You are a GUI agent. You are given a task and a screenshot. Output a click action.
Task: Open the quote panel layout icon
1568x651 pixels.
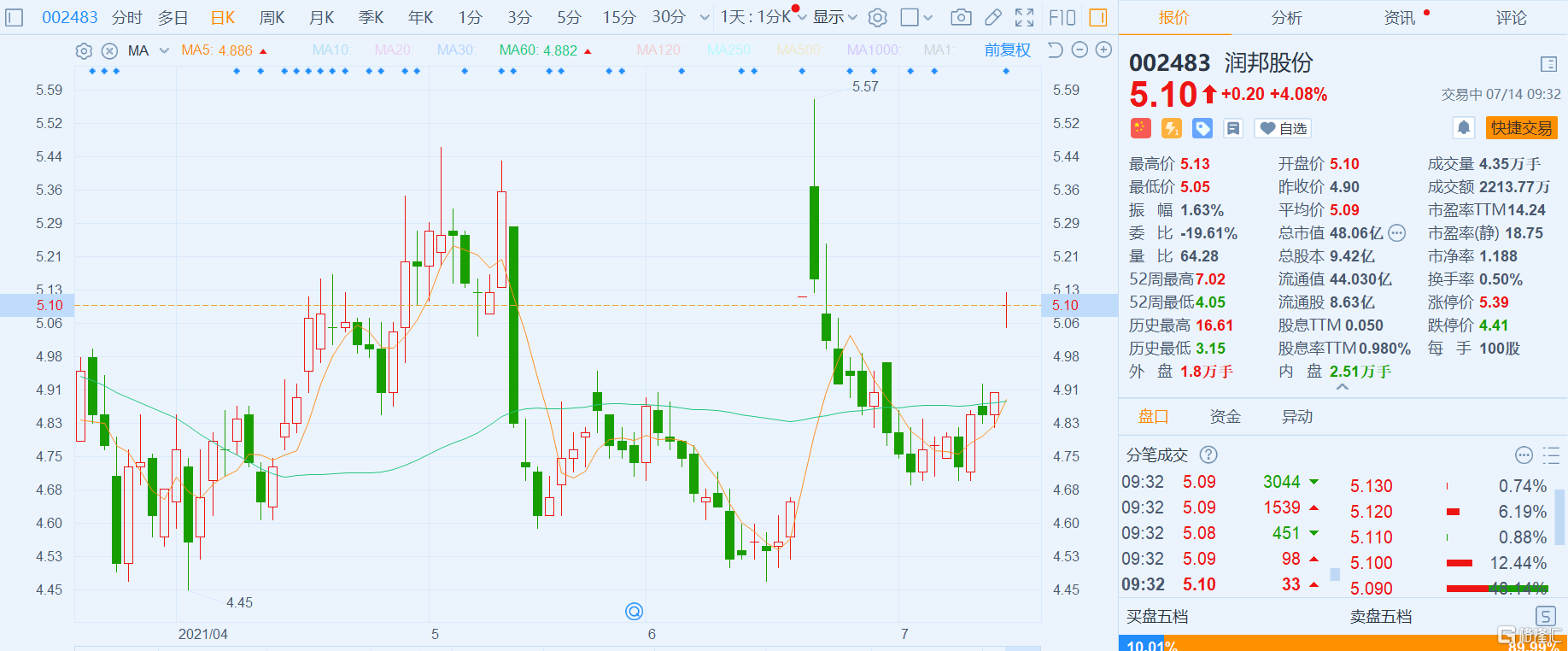[x=1548, y=64]
